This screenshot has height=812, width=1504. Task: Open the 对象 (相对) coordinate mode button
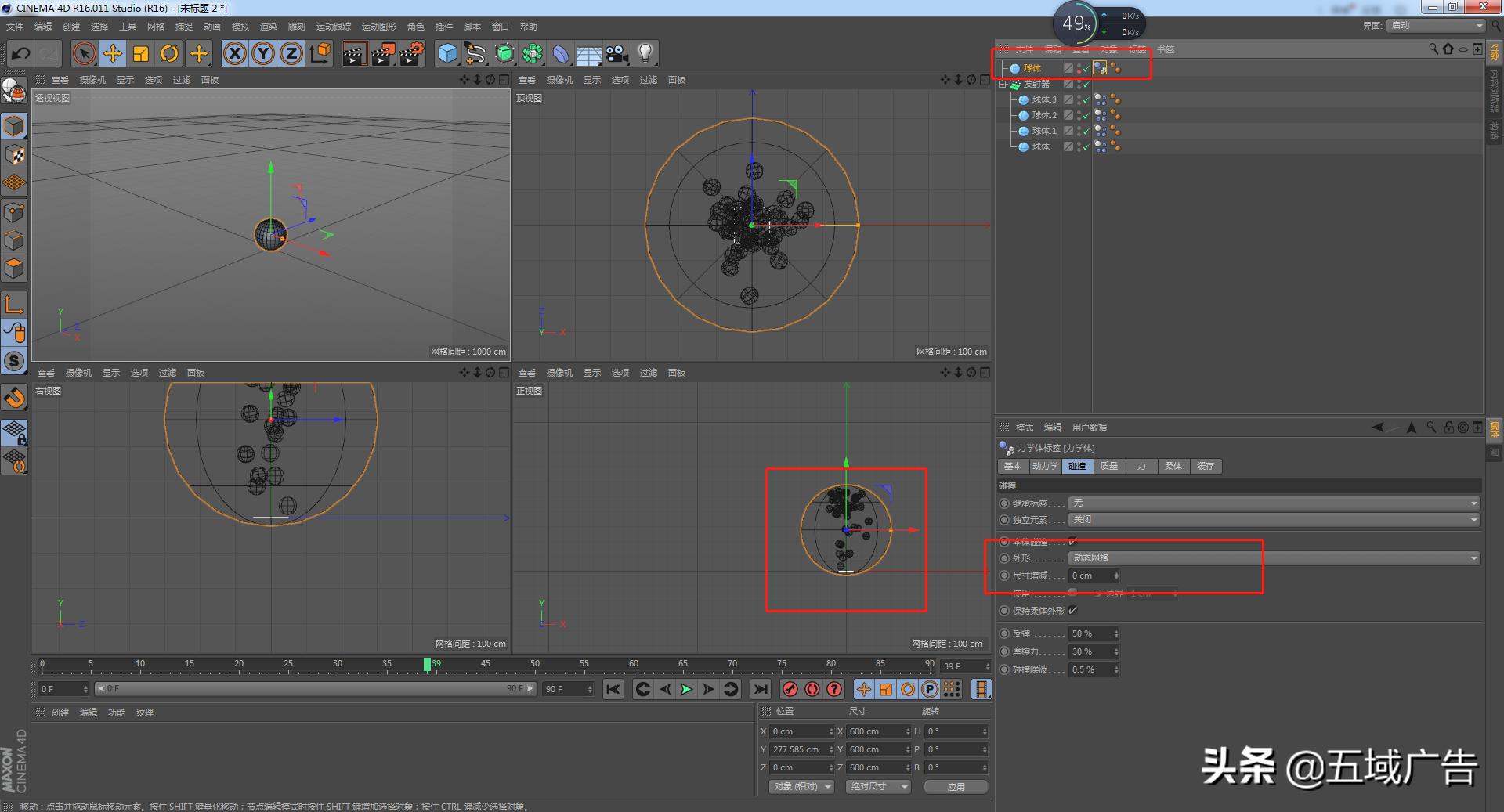pos(801,787)
